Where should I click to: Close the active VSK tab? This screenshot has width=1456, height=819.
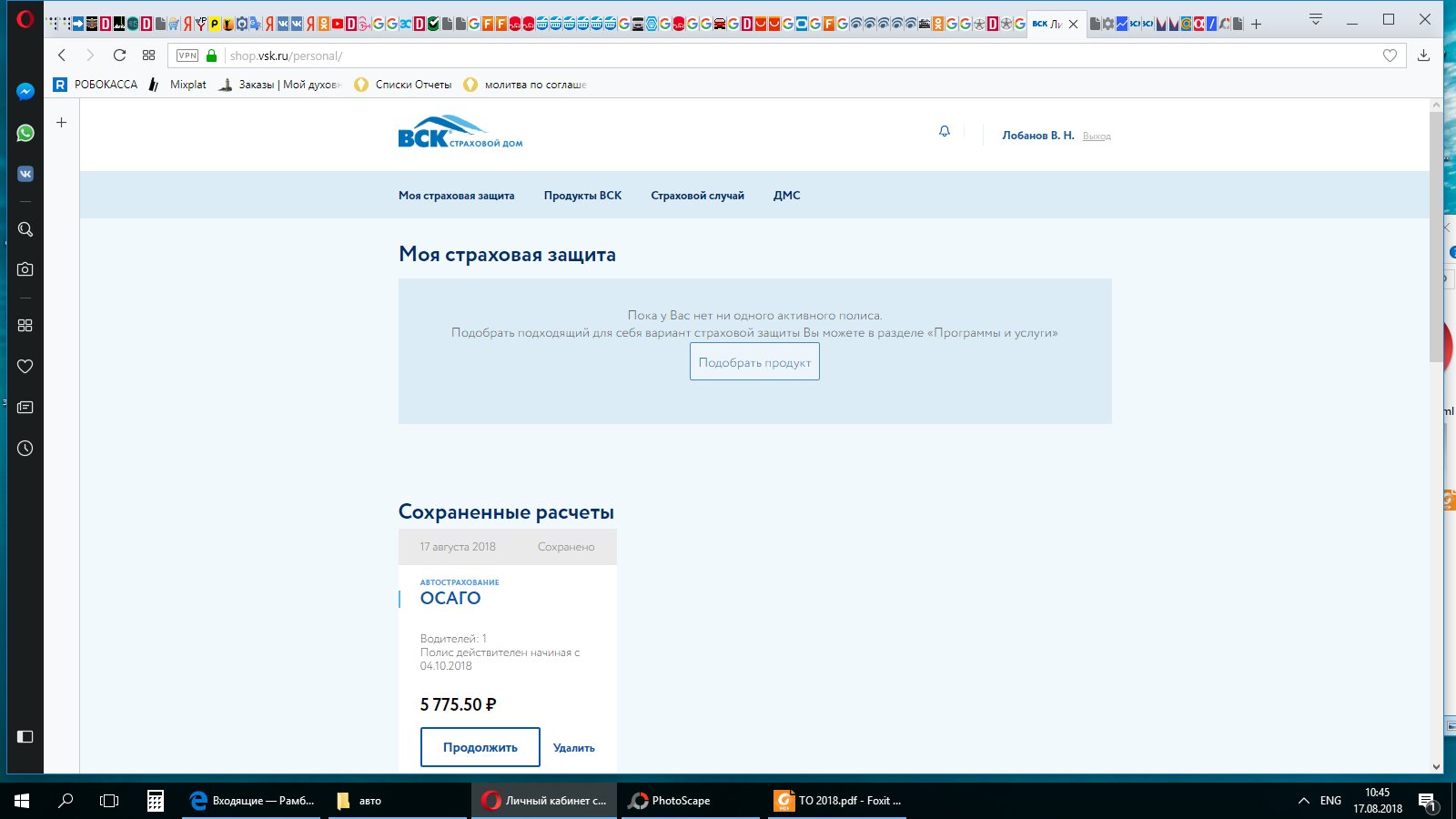click(1074, 25)
